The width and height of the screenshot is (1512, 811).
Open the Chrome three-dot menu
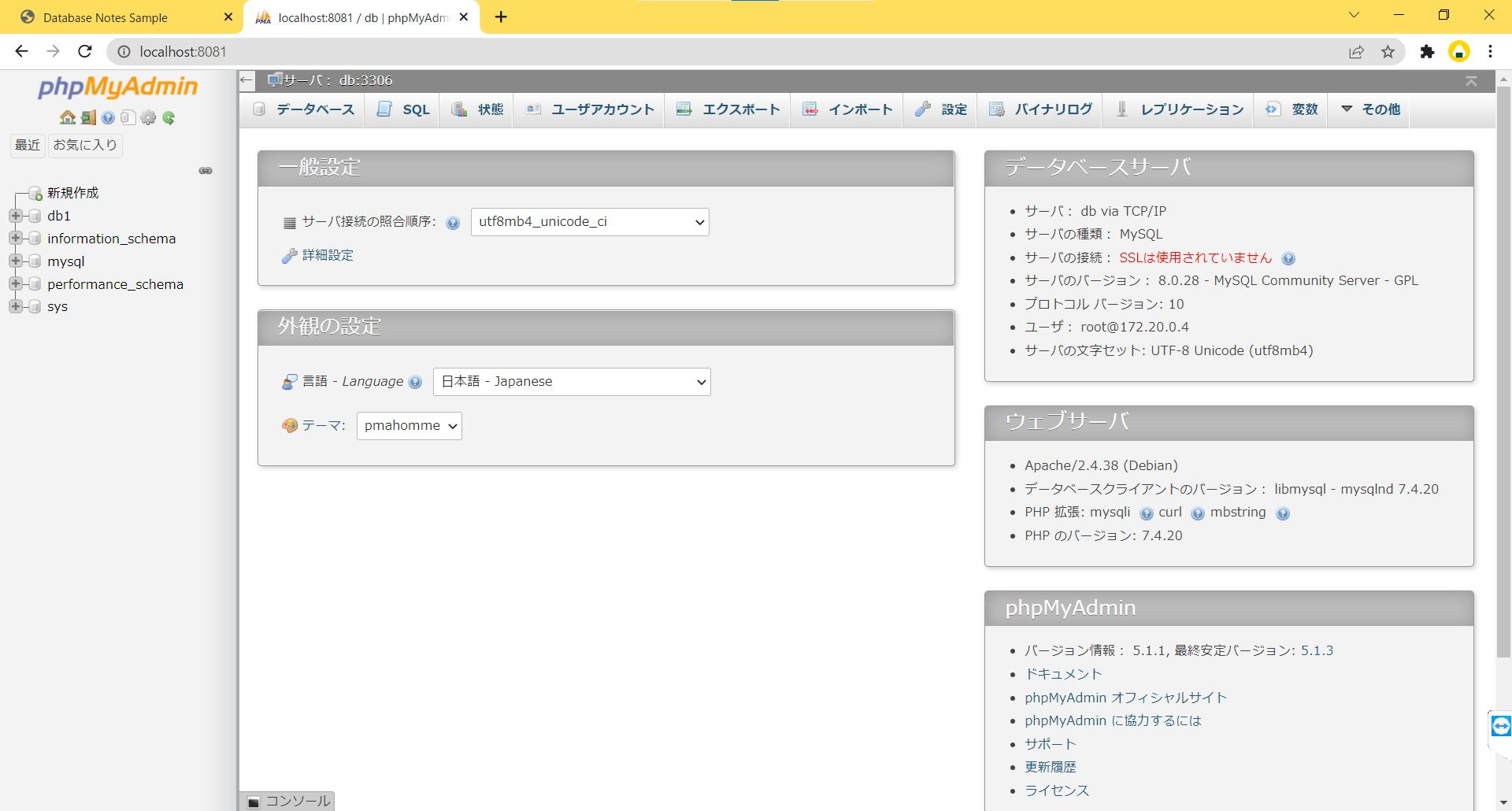click(1490, 51)
